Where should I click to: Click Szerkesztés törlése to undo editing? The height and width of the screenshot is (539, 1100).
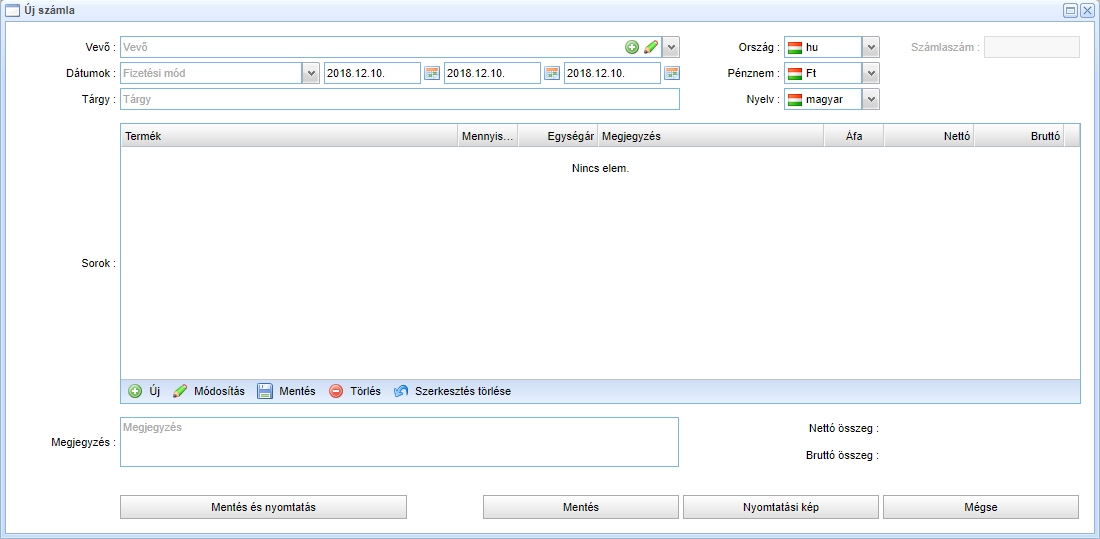coord(451,391)
